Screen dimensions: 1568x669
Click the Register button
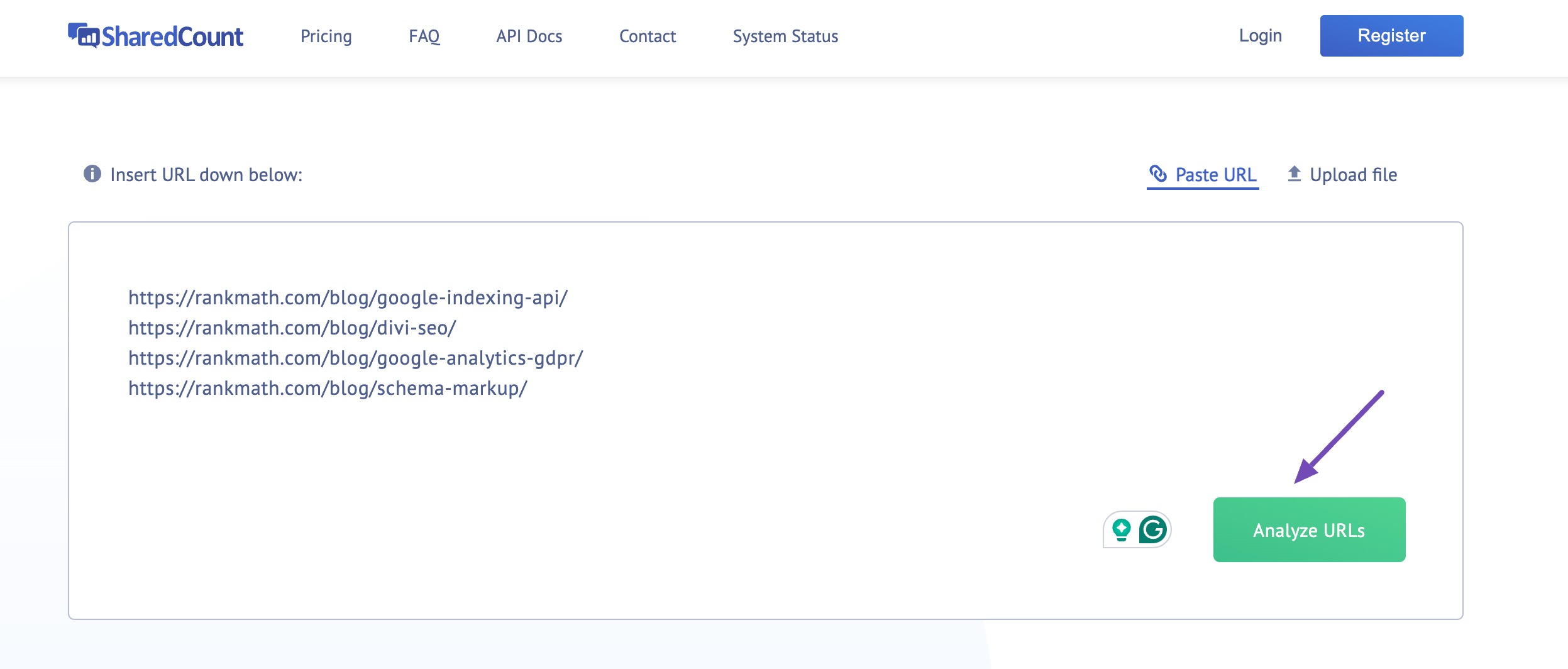pyautogui.click(x=1391, y=36)
